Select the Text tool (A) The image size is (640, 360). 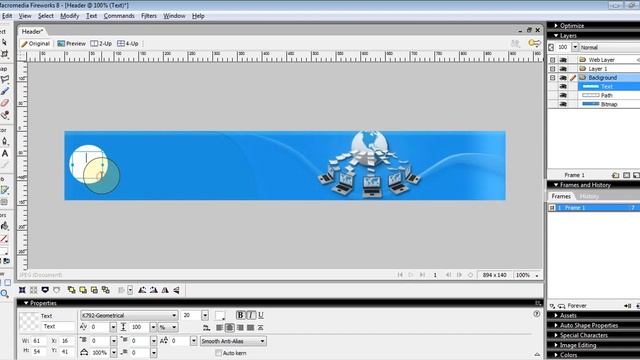click(4, 153)
